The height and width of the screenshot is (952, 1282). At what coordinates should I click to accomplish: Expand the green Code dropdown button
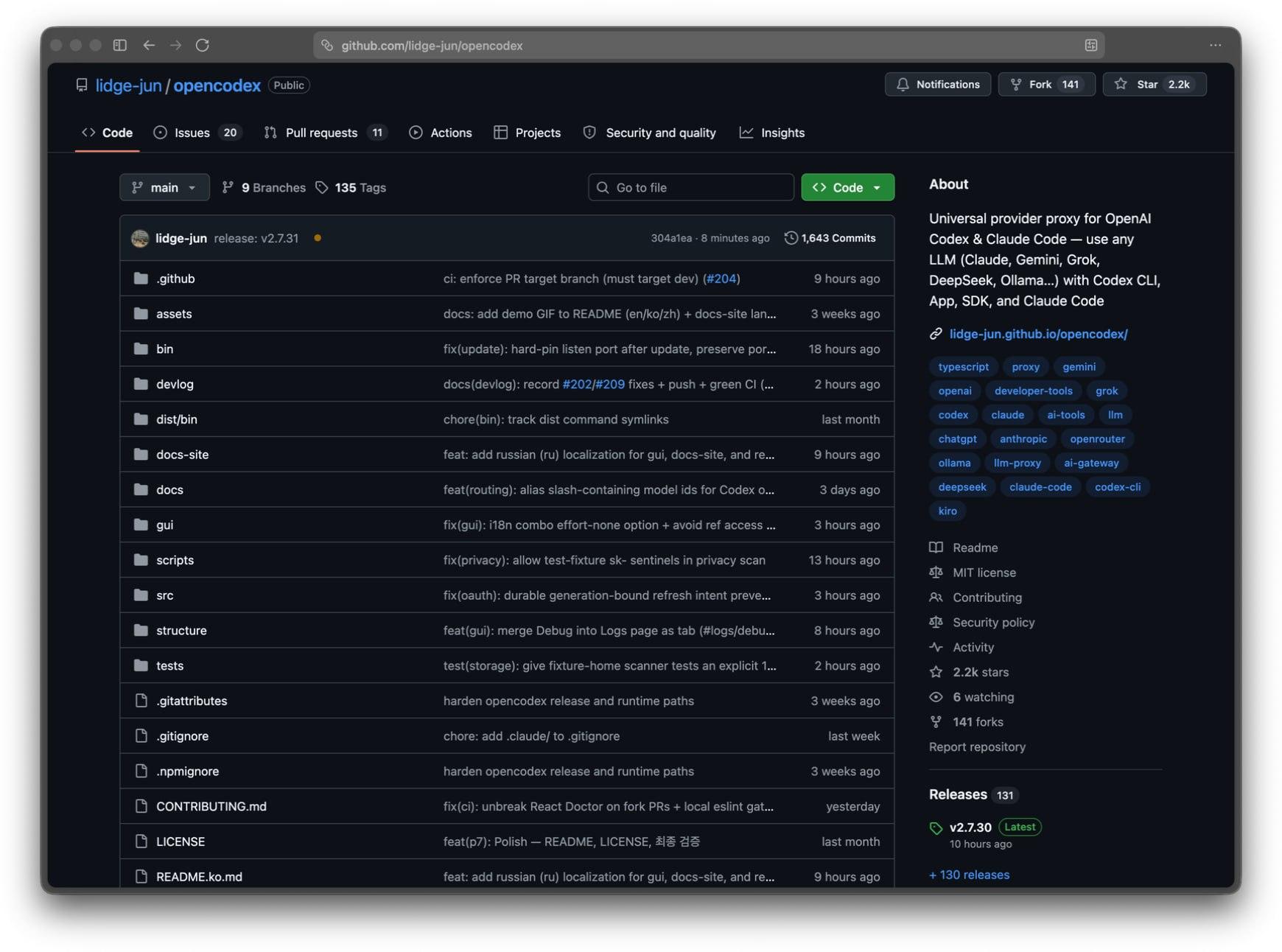pos(847,187)
